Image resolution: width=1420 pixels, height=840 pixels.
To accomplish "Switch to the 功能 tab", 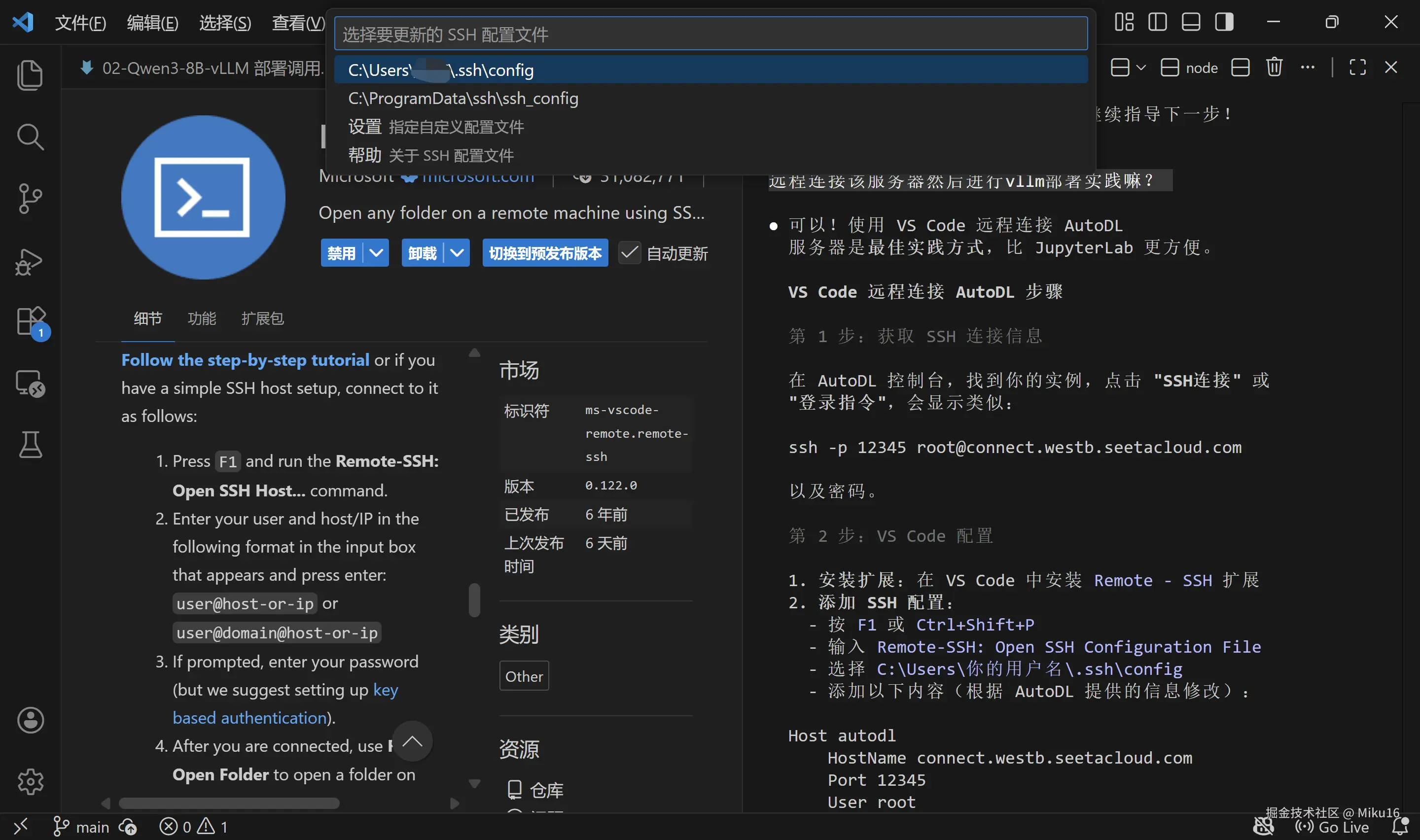I will click(202, 318).
